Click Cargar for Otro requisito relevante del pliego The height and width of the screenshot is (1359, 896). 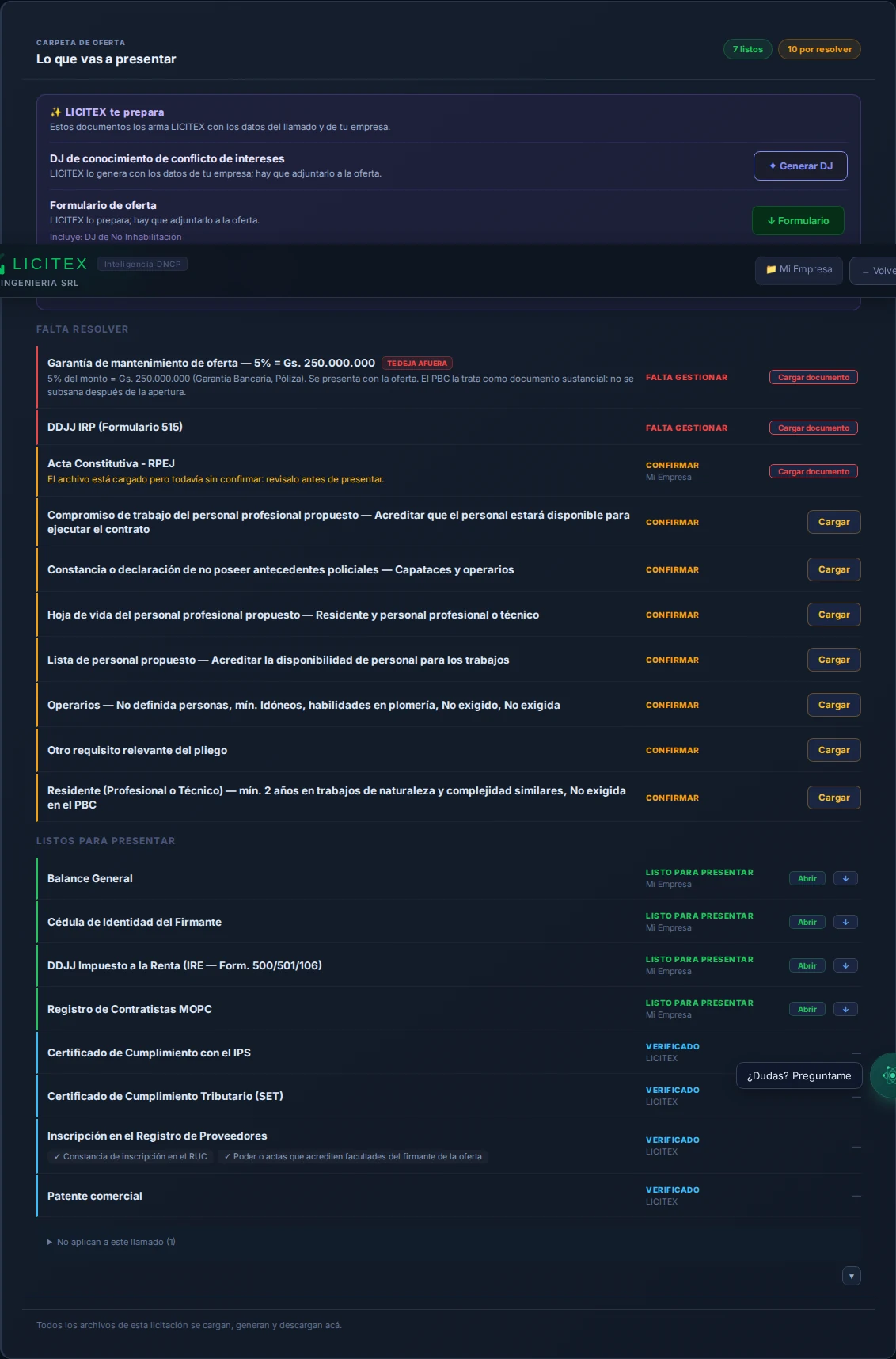[834, 750]
